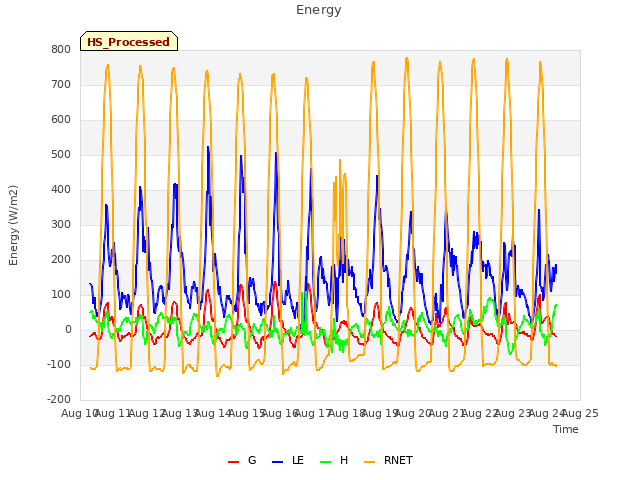
Task: Click the 800 y-axis tick label
Action: (x=61, y=49)
